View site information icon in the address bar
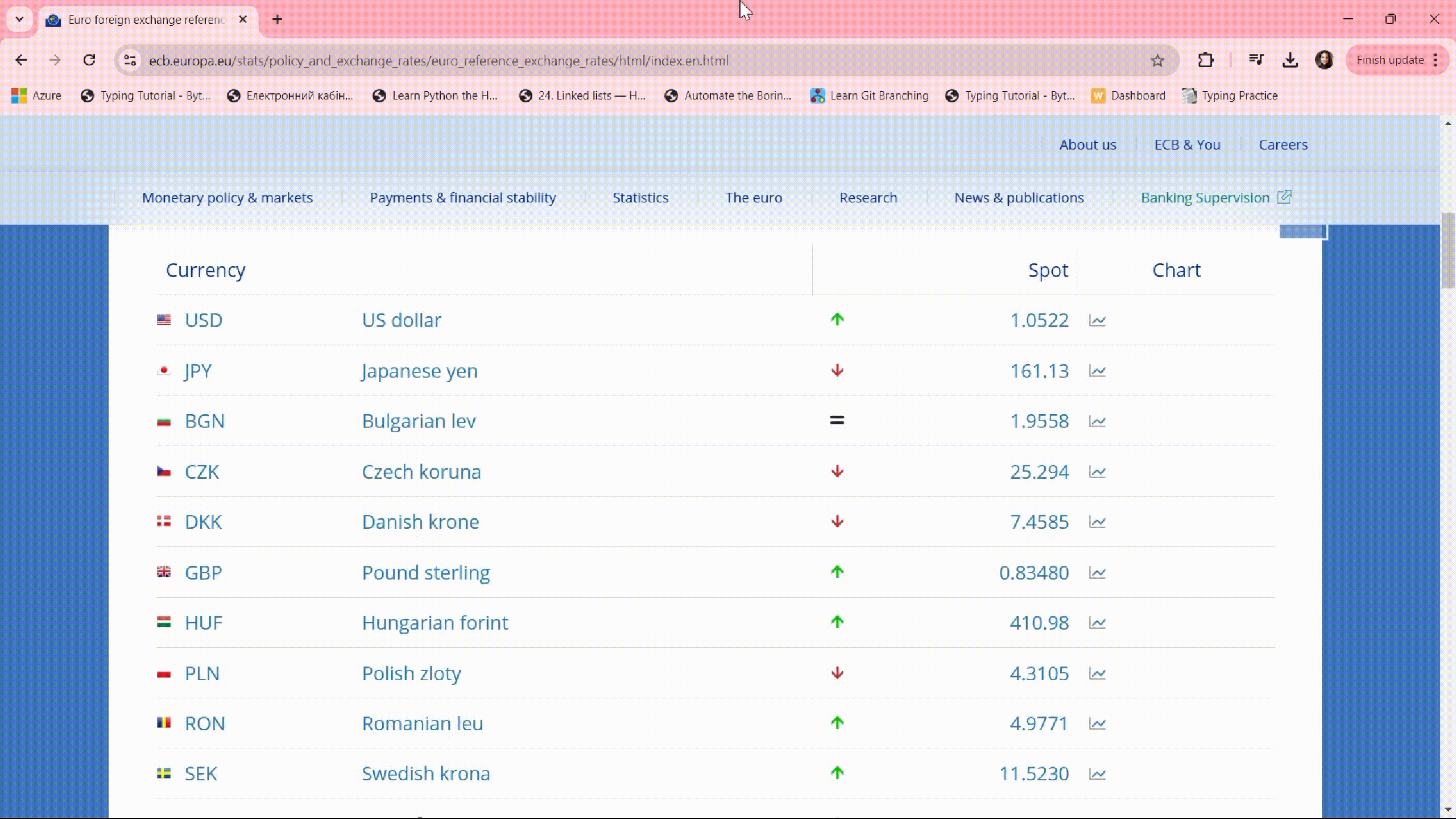The width and height of the screenshot is (1456, 819). pos(130,60)
